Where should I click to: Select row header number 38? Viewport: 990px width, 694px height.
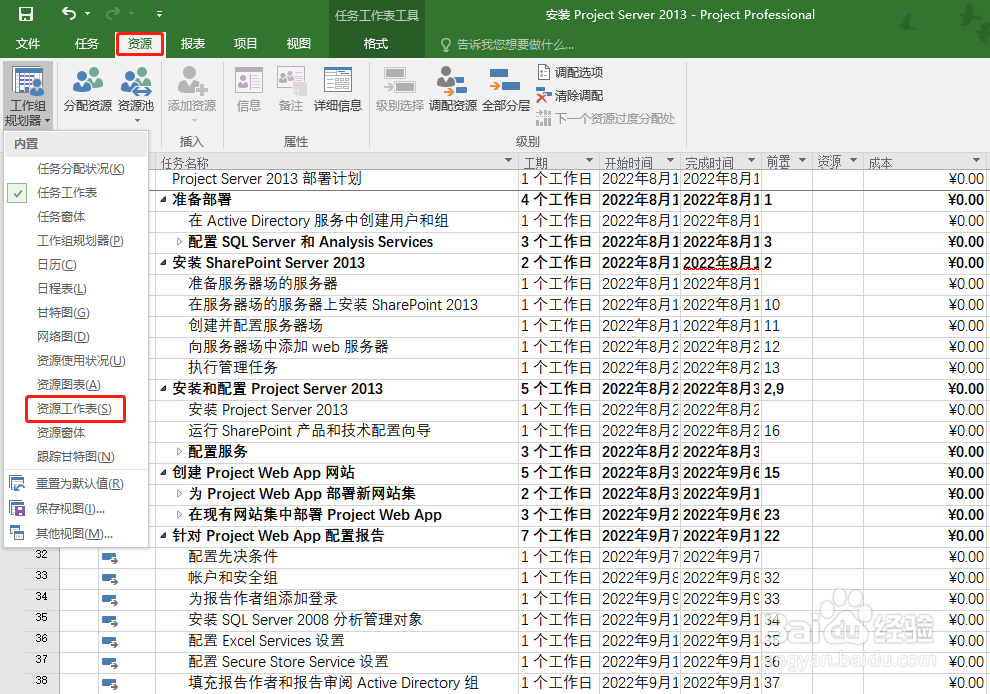point(42,681)
